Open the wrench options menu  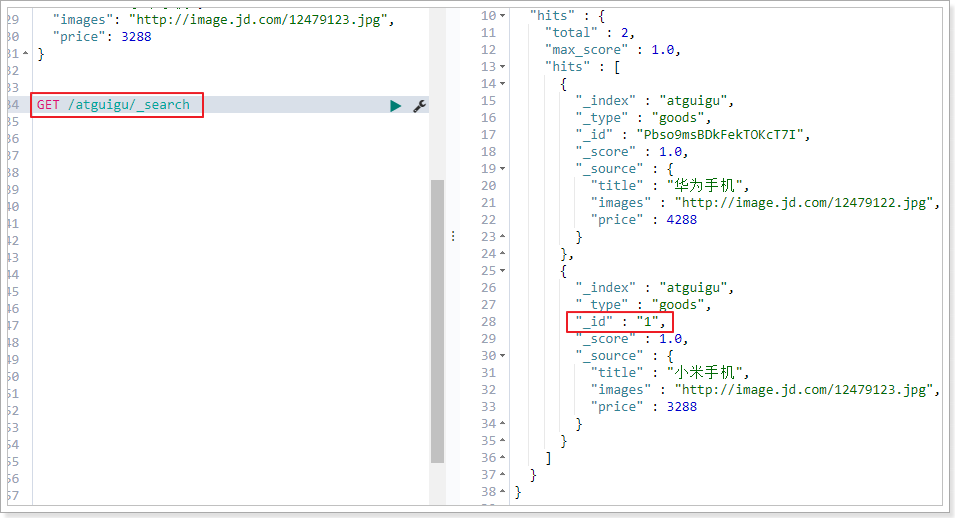tap(420, 105)
